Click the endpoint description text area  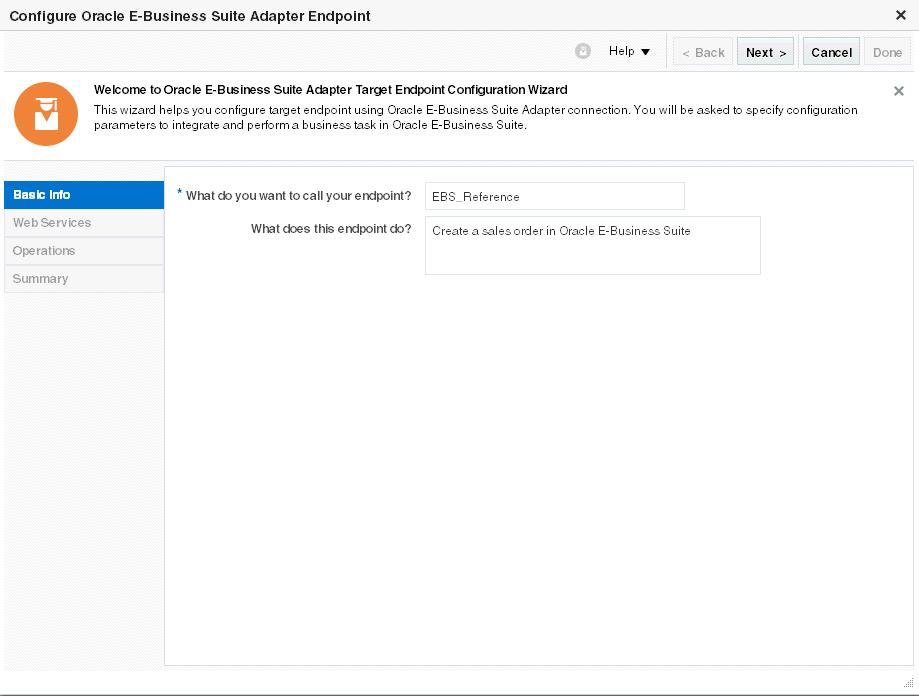click(593, 245)
